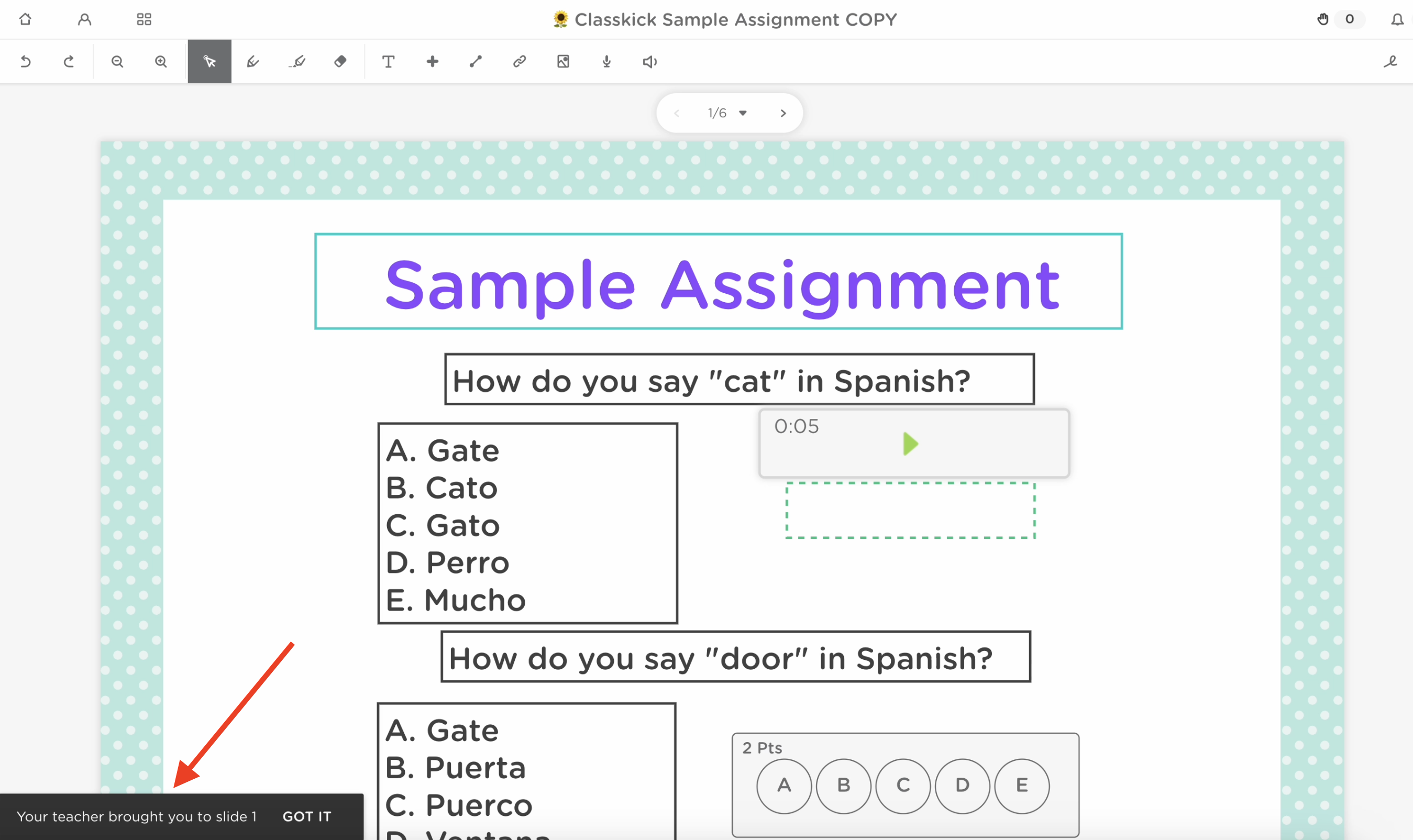Insert a hyperlink with the link tool
This screenshot has width=1413, height=840.
(x=519, y=61)
